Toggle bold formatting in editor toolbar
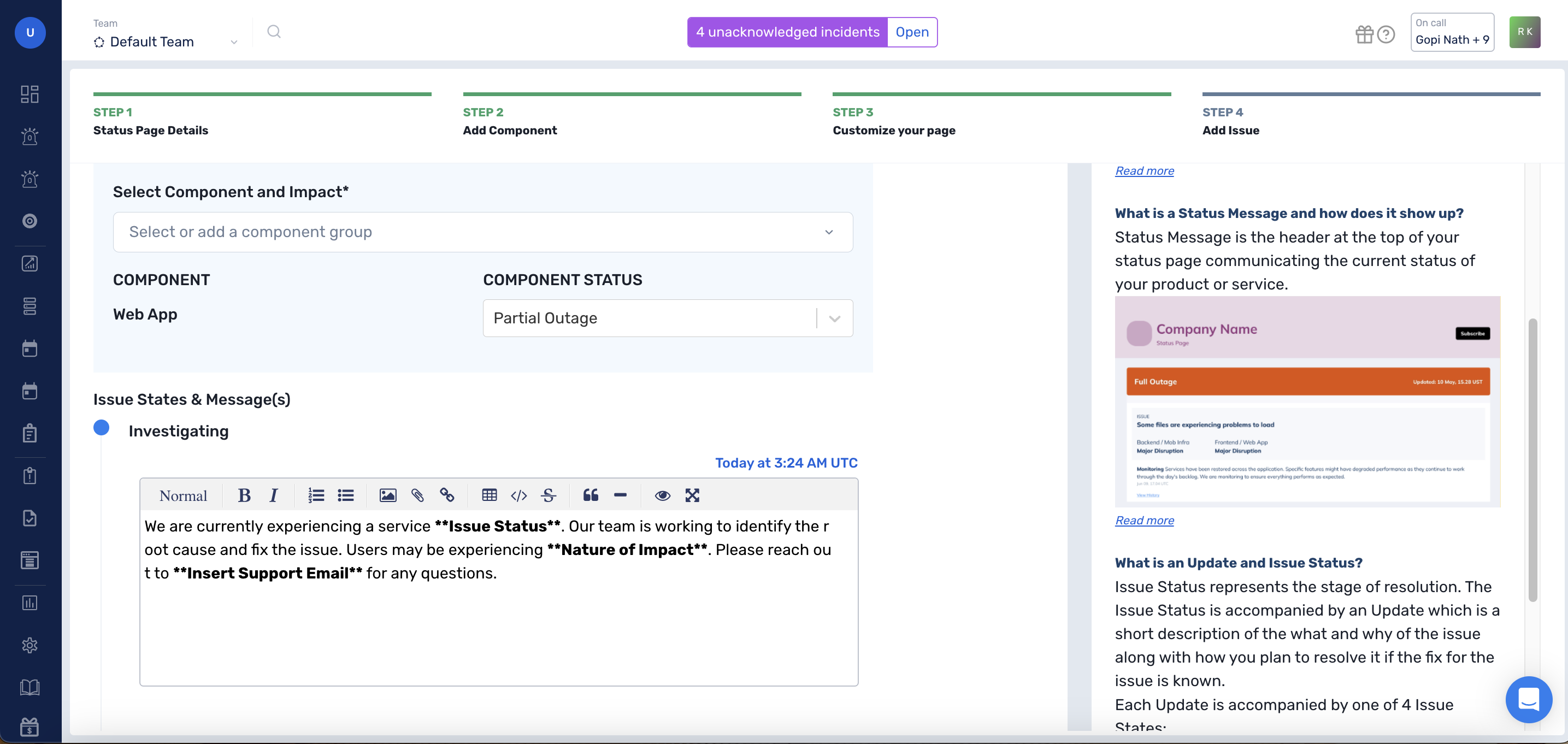Image resolution: width=1568 pixels, height=744 pixels. tap(244, 495)
